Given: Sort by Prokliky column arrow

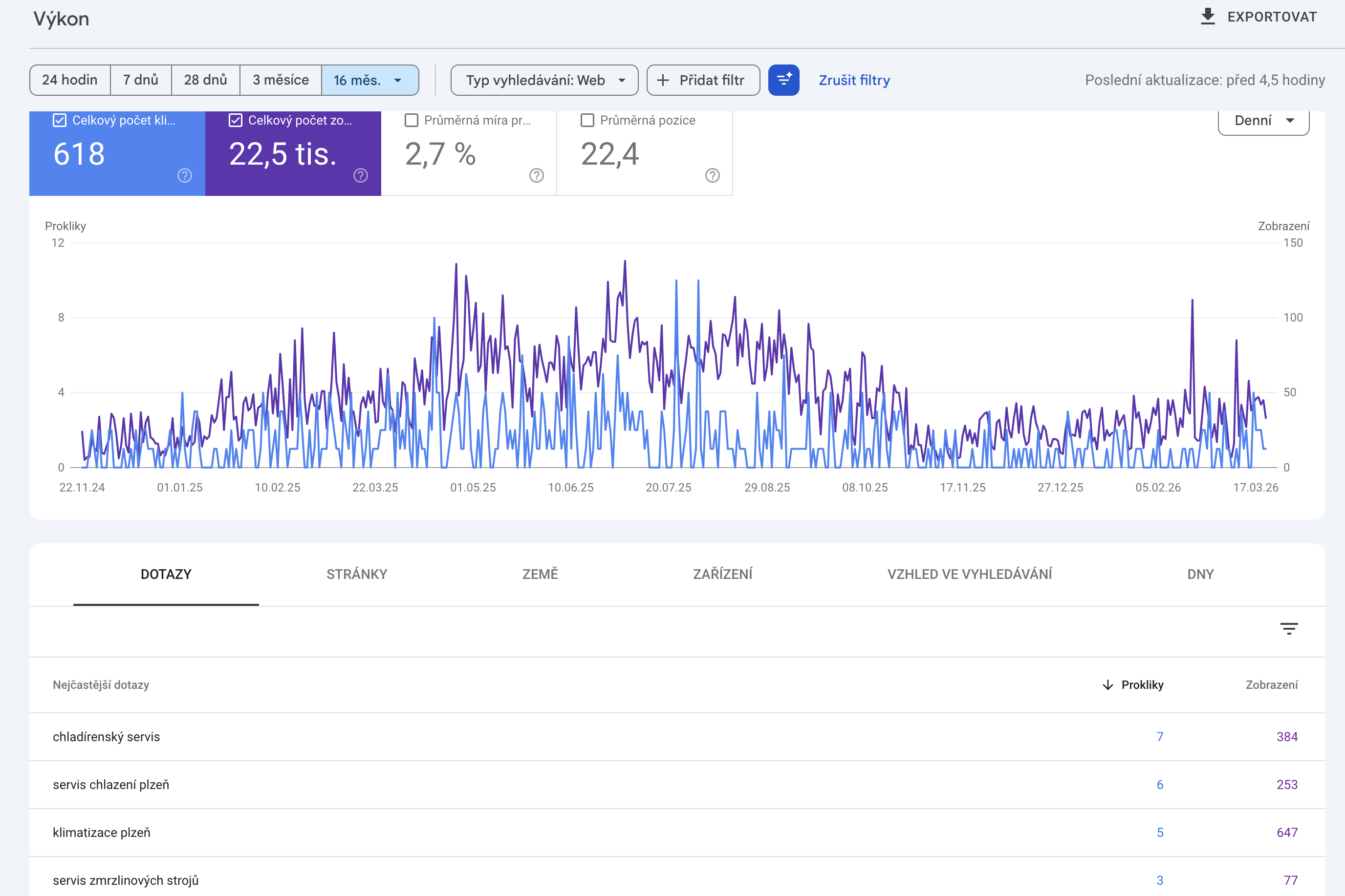Looking at the screenshot, I should click(x=1108, y=684).
